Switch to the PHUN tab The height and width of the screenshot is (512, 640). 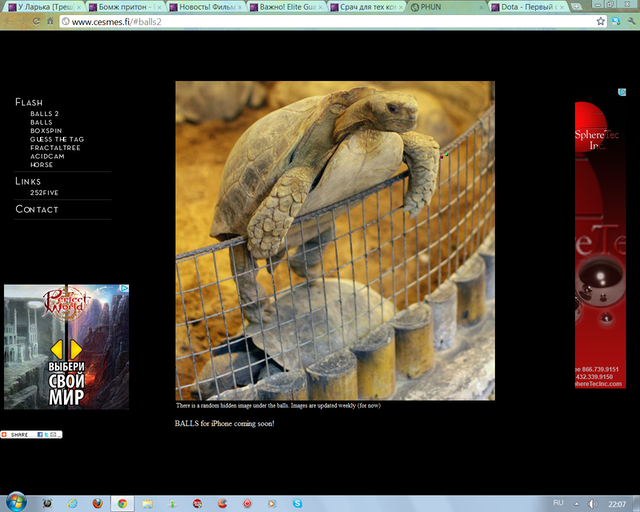[445, 6]
